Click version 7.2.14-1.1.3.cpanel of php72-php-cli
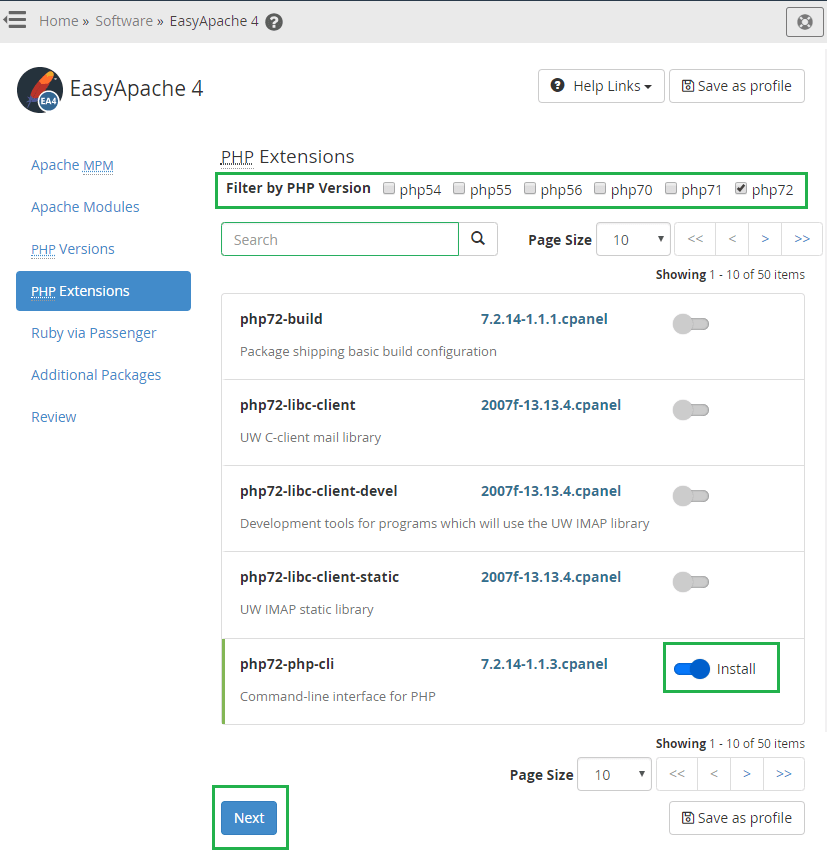 pos(544,664)
